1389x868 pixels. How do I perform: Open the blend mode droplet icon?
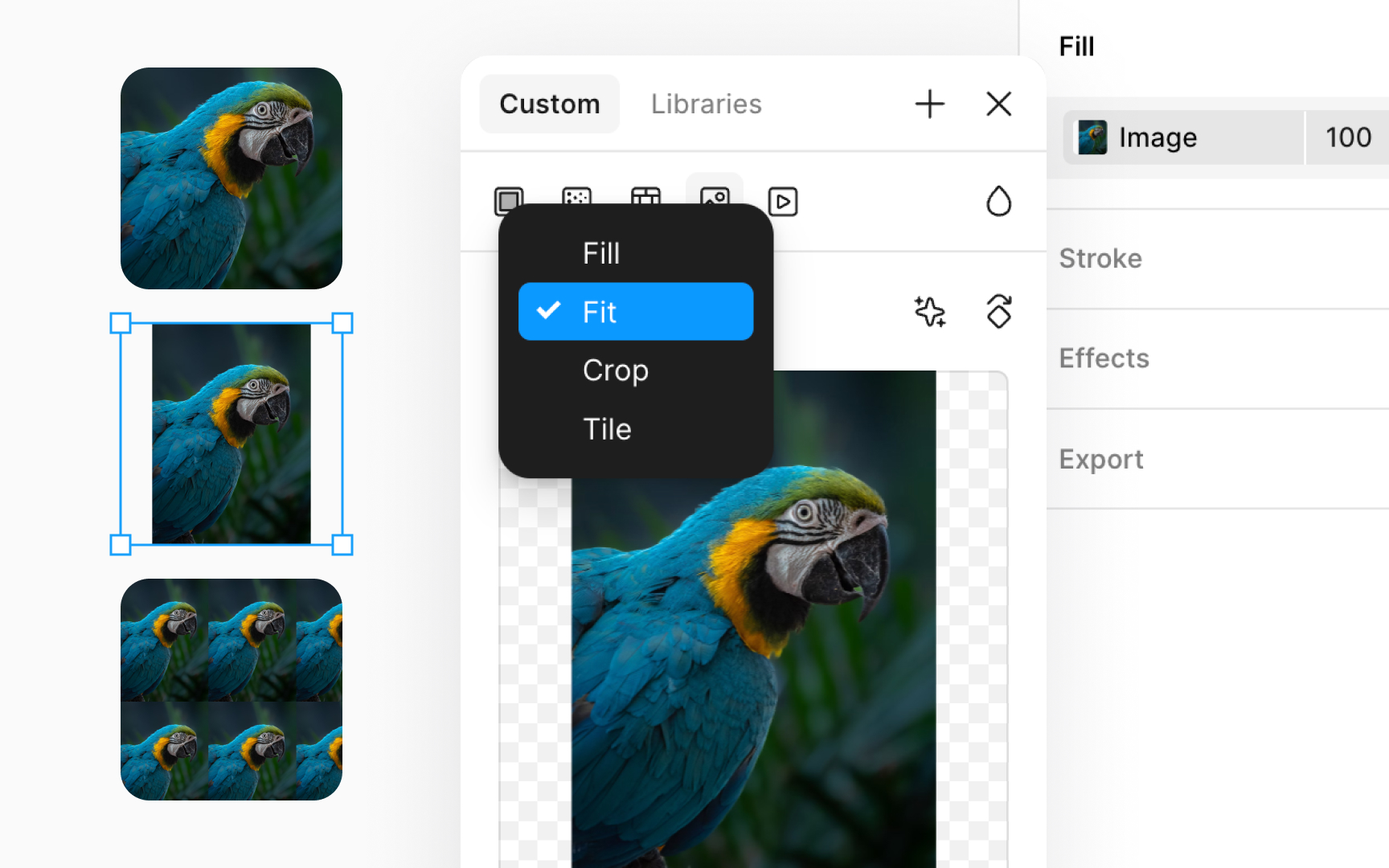pyautogui.click(x=998, y=202)
